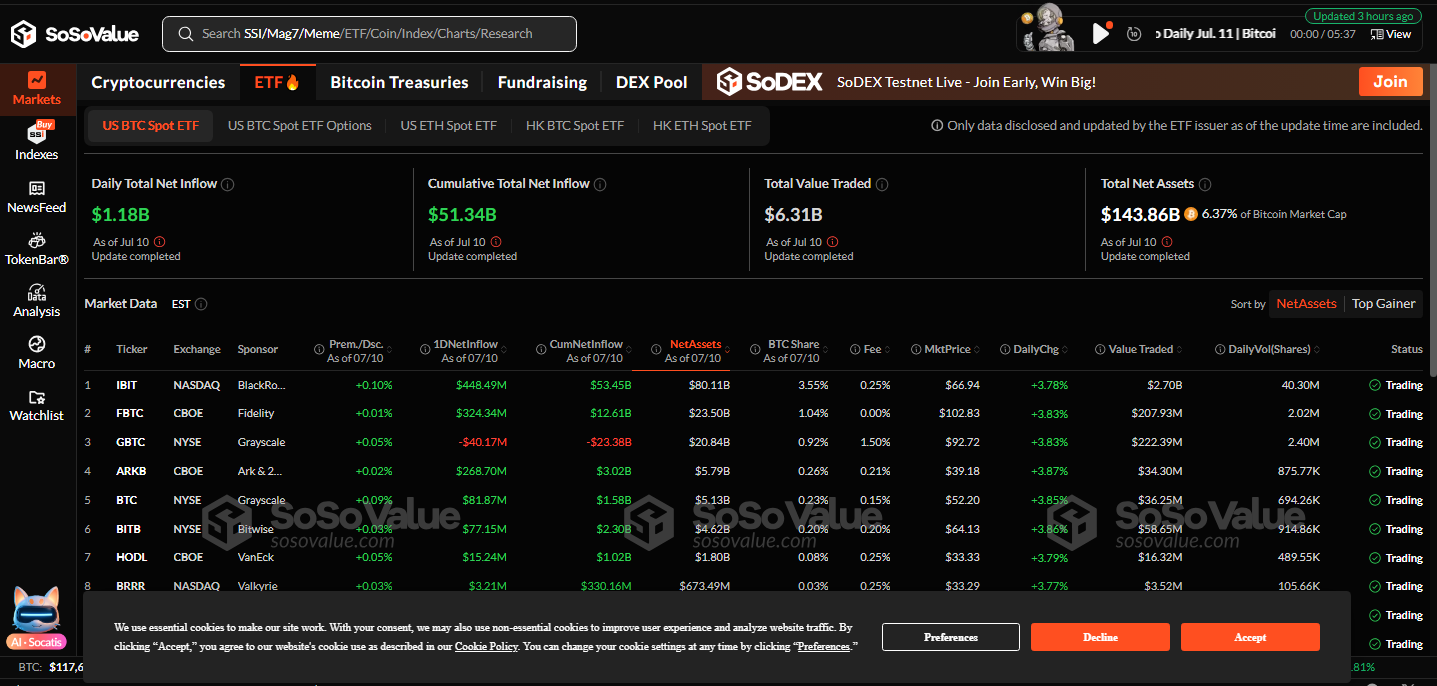Open the FBTC ticker row
This screenshot has width=1437, height=686.
click(754, 413)
